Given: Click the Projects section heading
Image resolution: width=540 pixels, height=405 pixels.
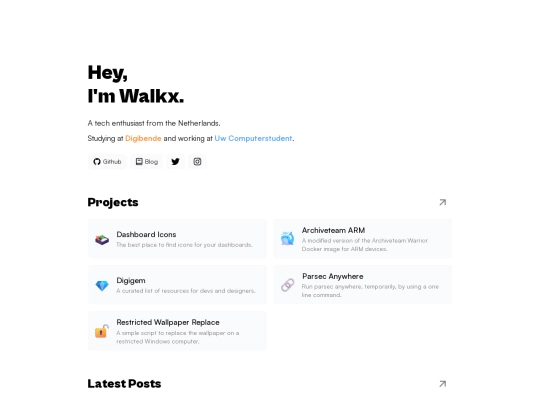Looking at the screenshot, I should point(113,202).
